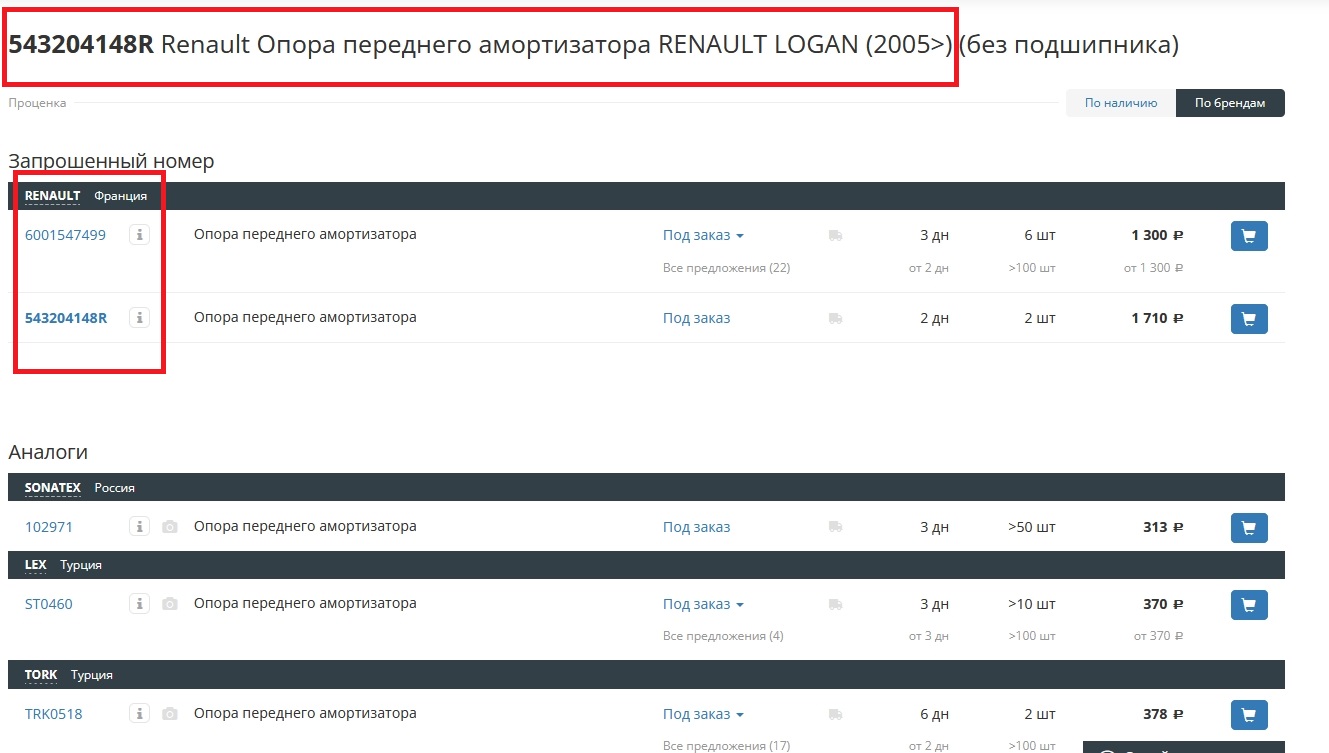Show 'Все предложения (17)' for TRK0518
Viewport: 1329px width, 753px height.
pyautogui.click(x=726, y=746)
